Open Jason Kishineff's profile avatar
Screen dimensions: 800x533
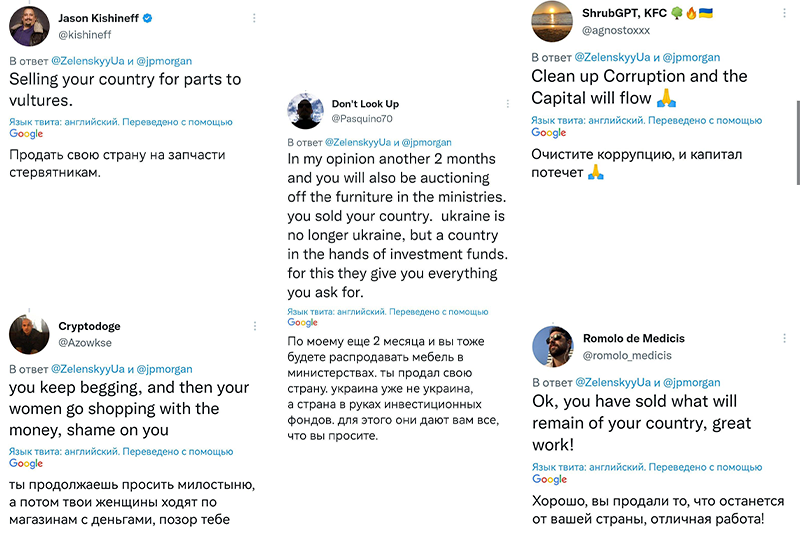(29, 26)
